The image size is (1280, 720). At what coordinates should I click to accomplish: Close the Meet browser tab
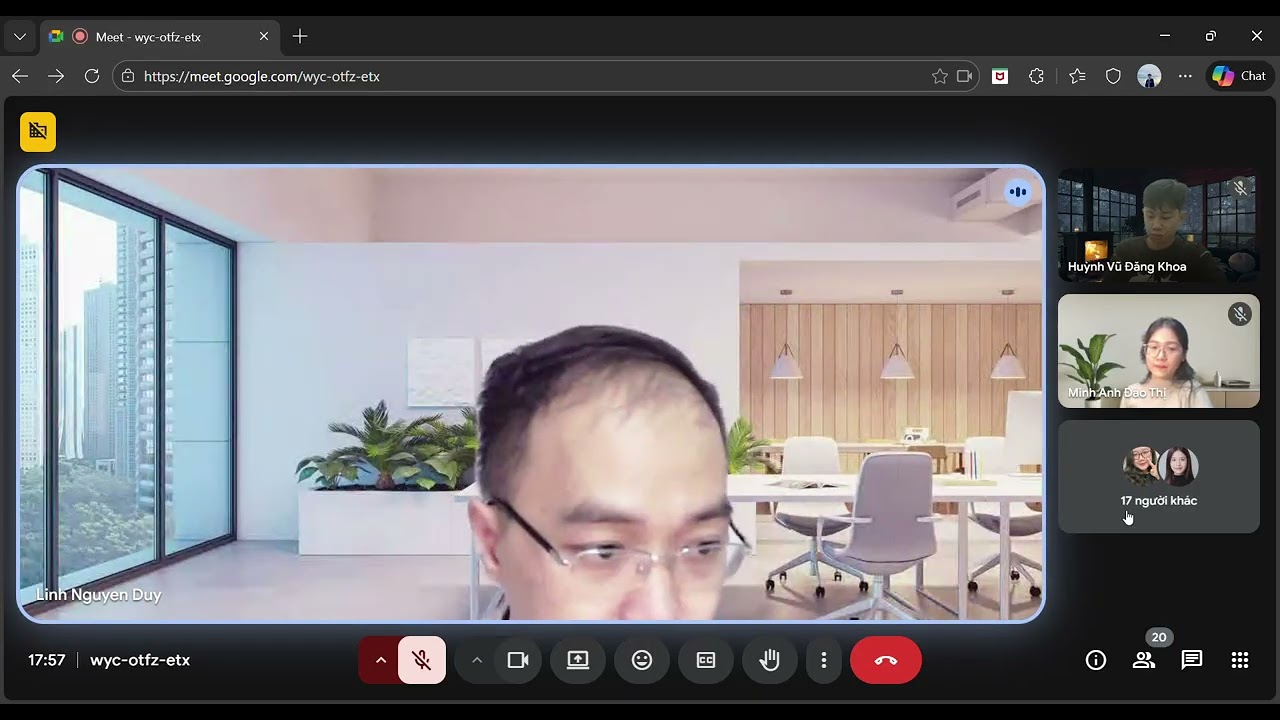click(x=264, y=36)
